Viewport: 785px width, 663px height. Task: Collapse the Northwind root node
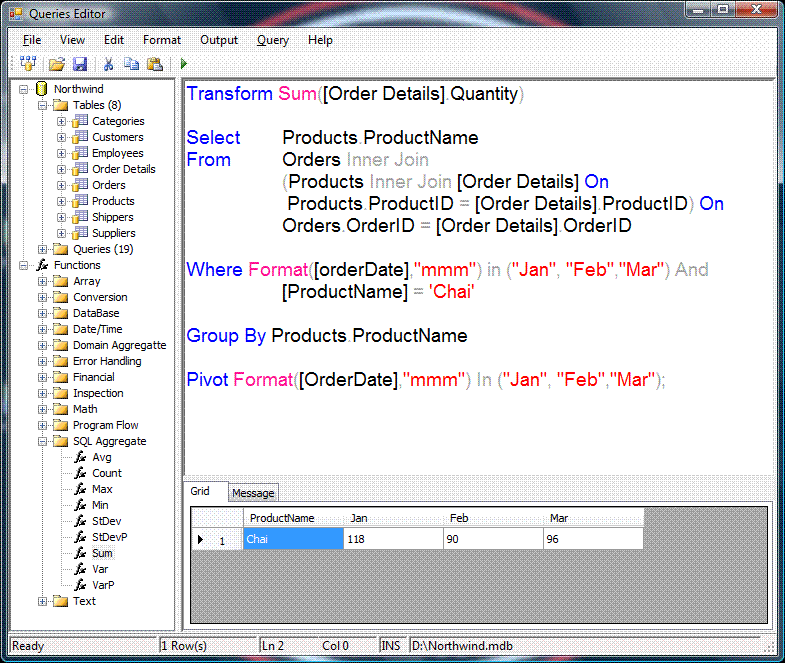click(x=24, y=90)
